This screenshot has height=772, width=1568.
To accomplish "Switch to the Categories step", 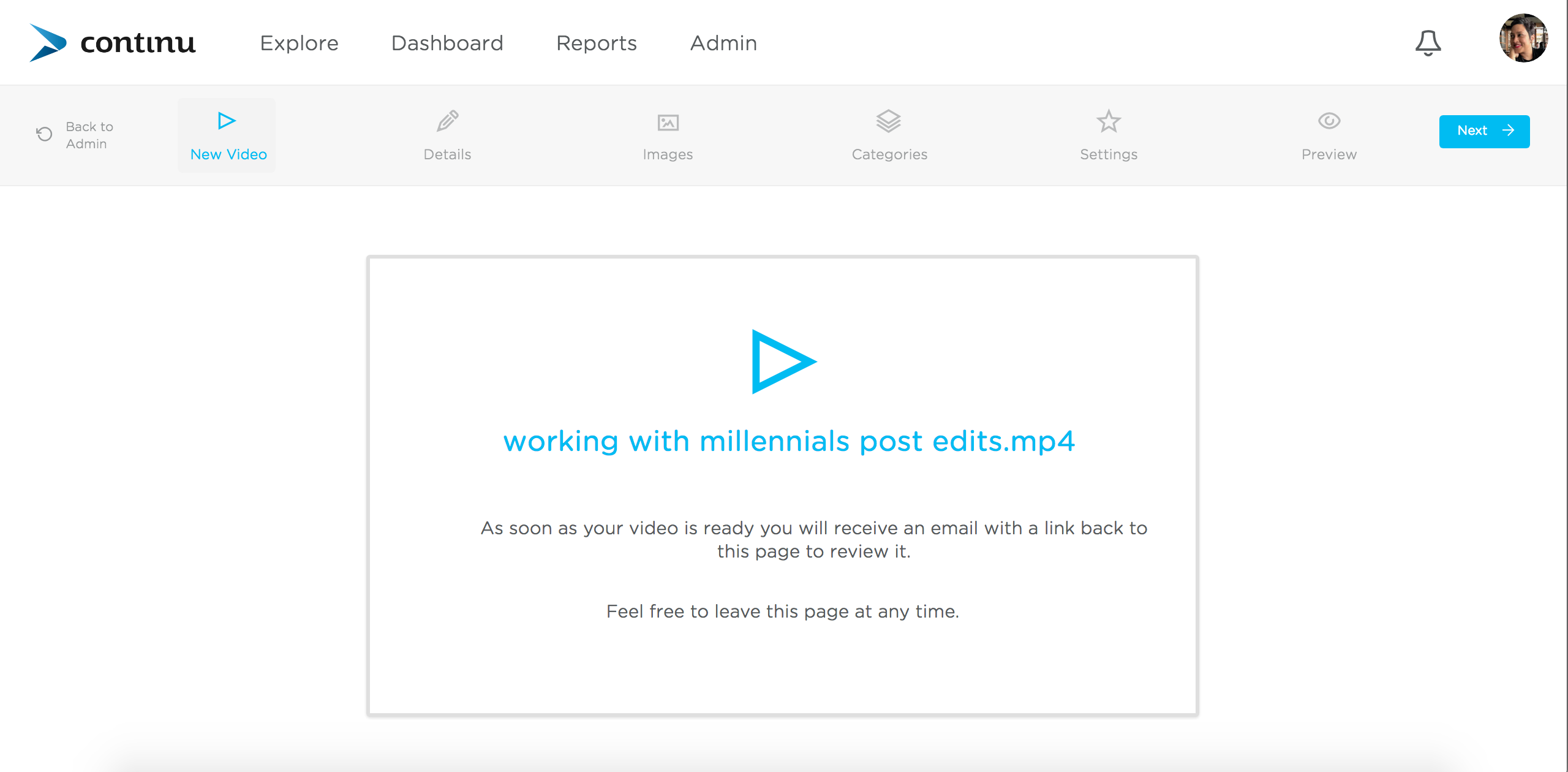I will coord(889,136).
